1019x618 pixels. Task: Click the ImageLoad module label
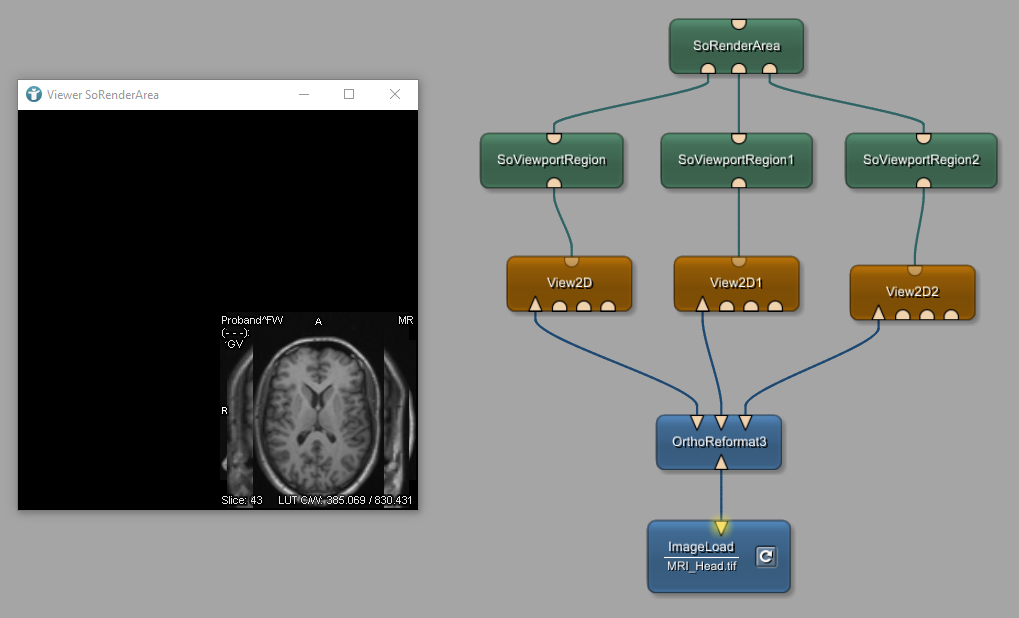pyautogui.click(x=700, y=547)
